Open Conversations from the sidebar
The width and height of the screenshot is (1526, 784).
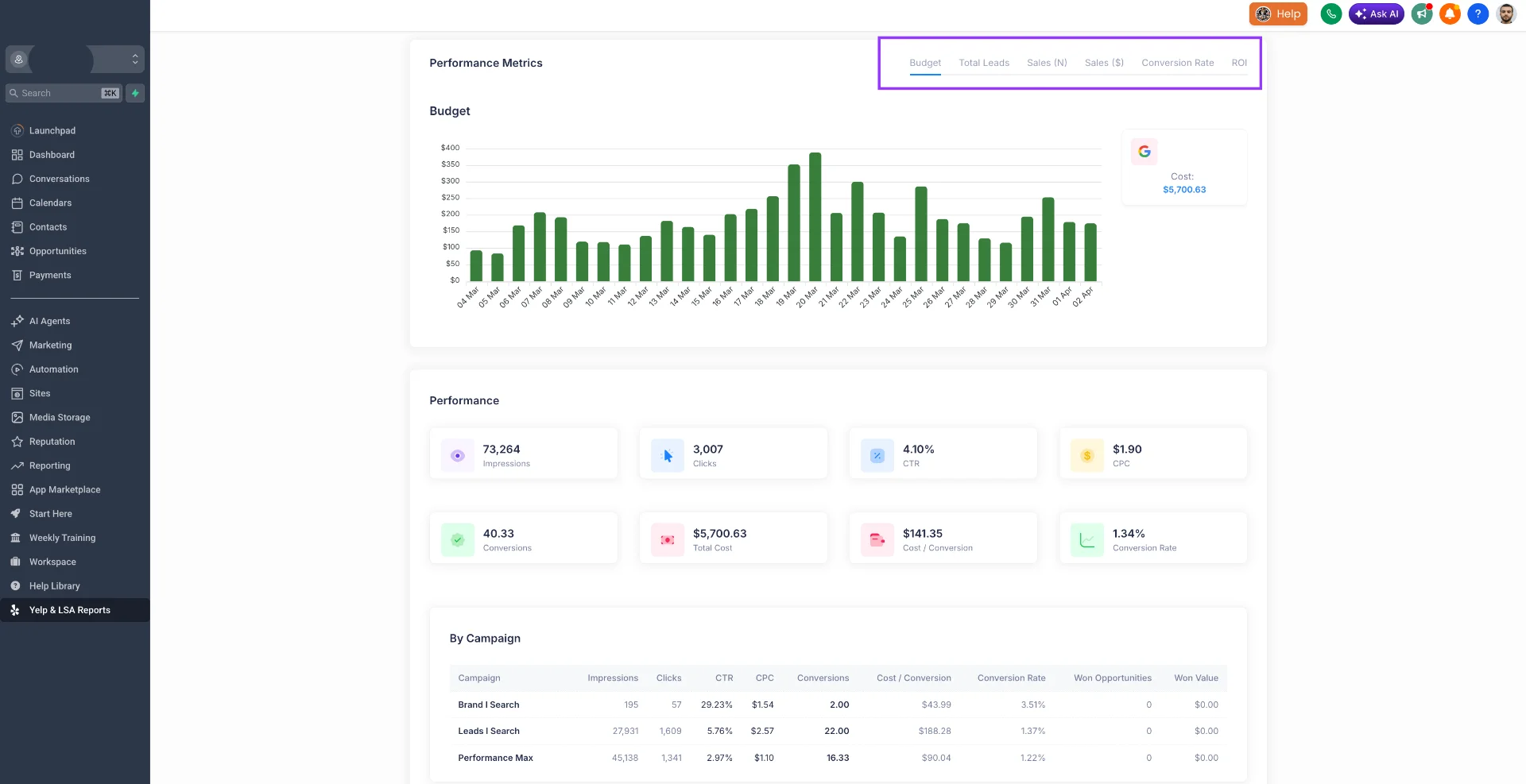pyautogui.click(x=59, y=179)
